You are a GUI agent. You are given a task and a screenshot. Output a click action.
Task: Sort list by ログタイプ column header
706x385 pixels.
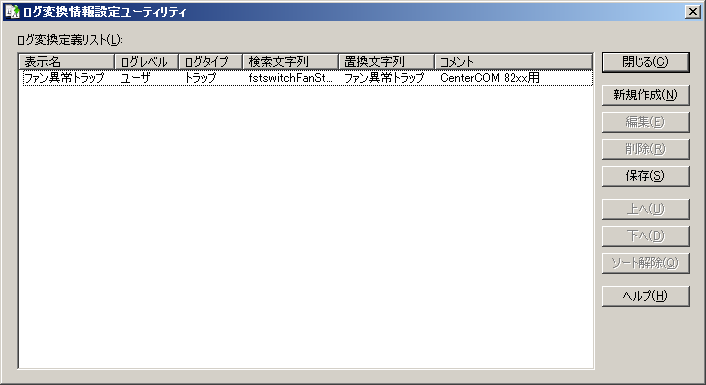click(x=210, y=62)
